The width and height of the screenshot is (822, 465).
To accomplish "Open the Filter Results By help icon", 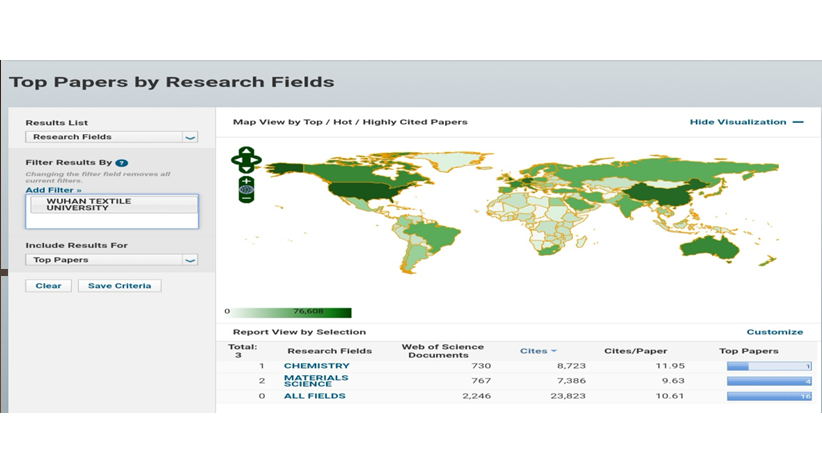I will click(122, 162).
